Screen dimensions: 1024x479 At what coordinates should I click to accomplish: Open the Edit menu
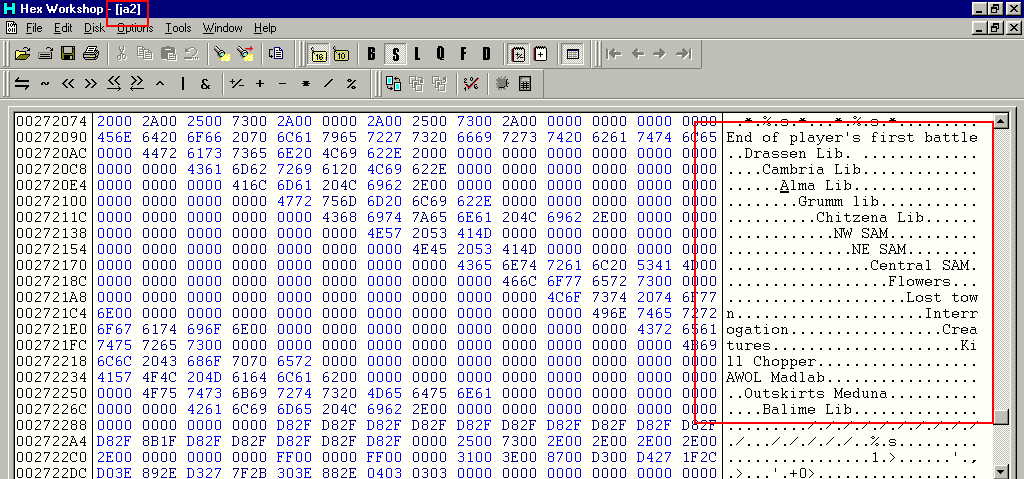coord(63,28)
